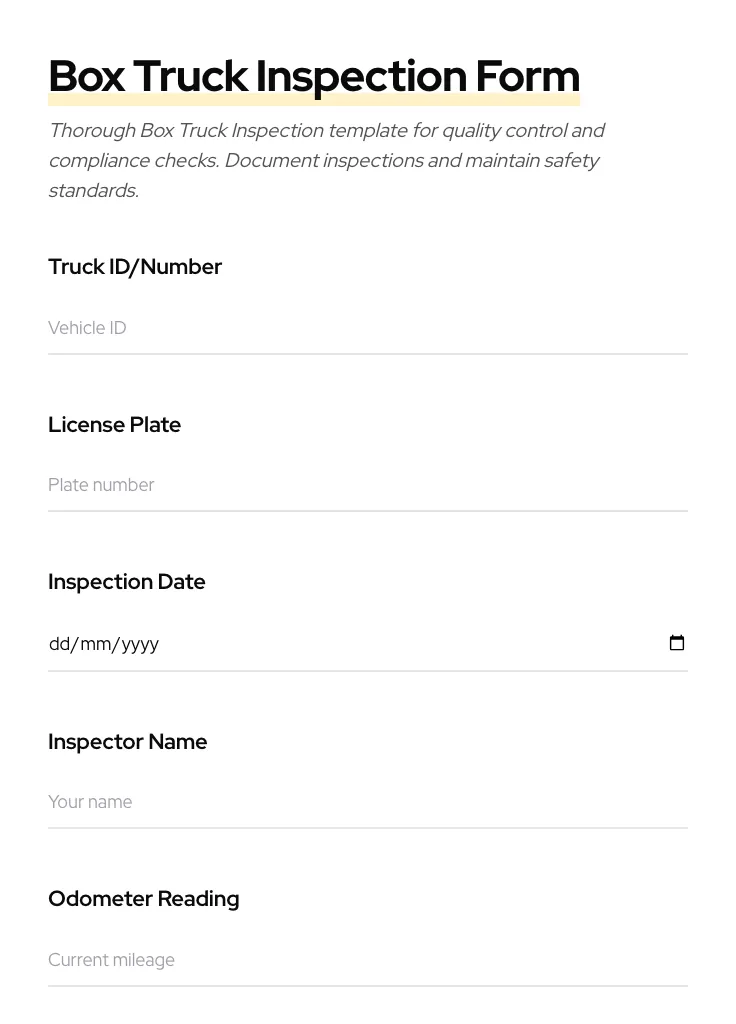Viewport: 736px width, 1024px height.
Task: Click the underline of the Current mileage field
Action: tap(368, 986)
